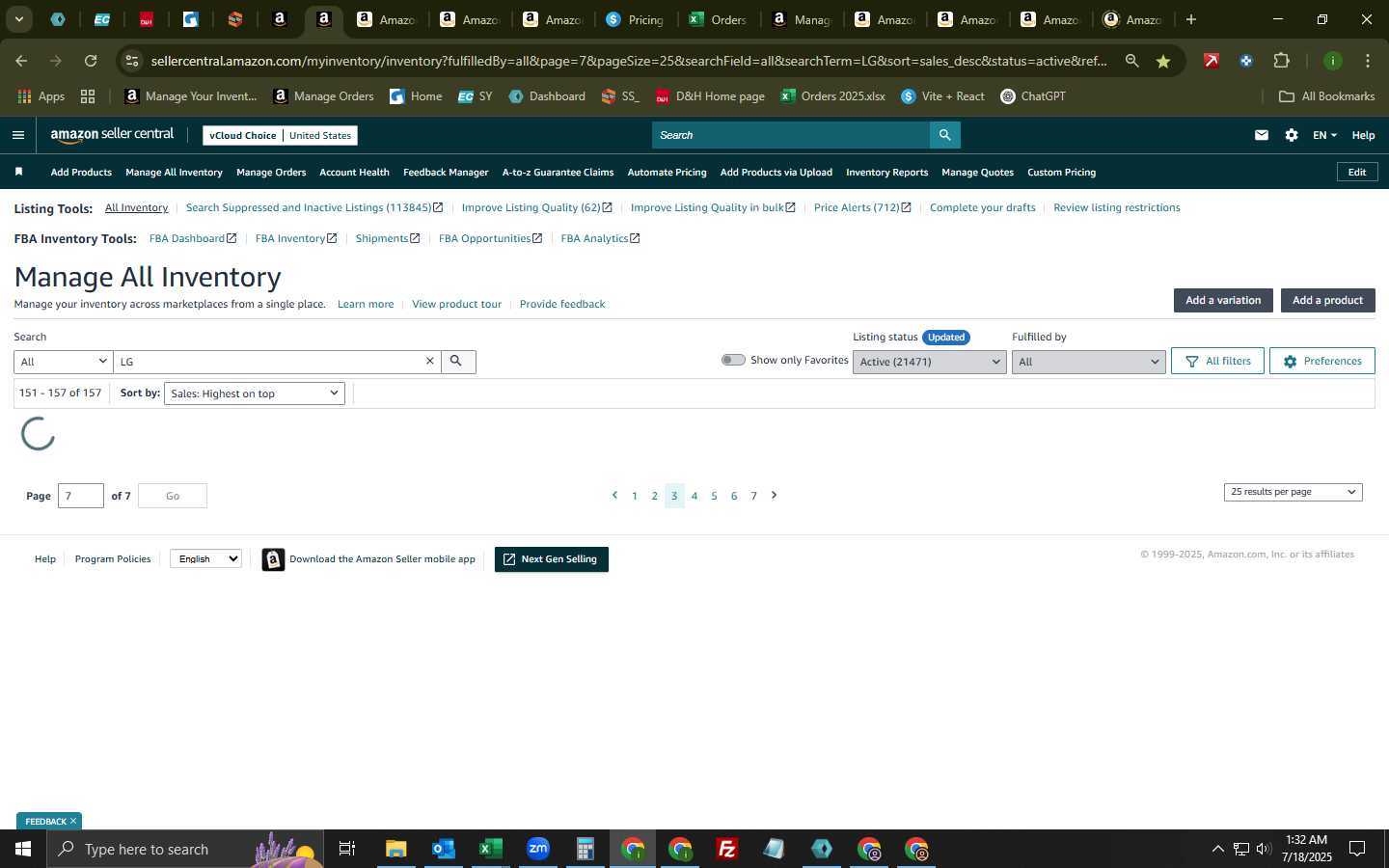Open the Outlook icon in taskbar
Viewport: 1389px width, 868px height.
(443, 849)
